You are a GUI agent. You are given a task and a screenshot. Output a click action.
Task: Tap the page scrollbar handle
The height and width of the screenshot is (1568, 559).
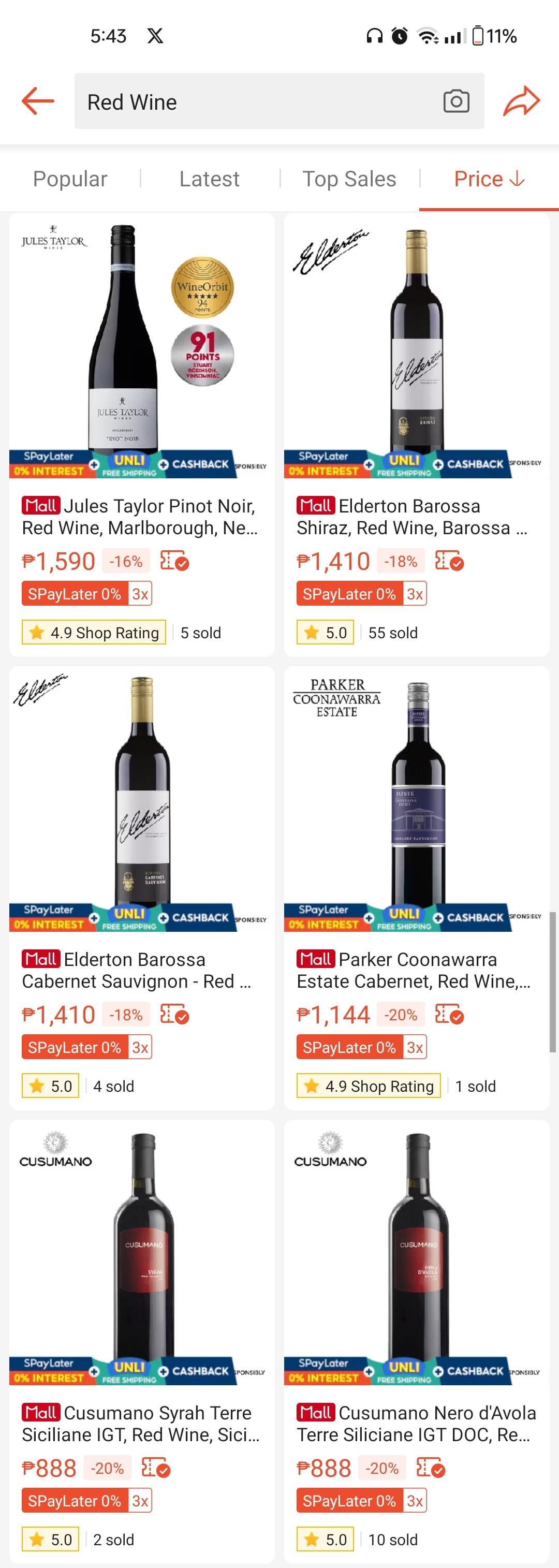point(552,981)
